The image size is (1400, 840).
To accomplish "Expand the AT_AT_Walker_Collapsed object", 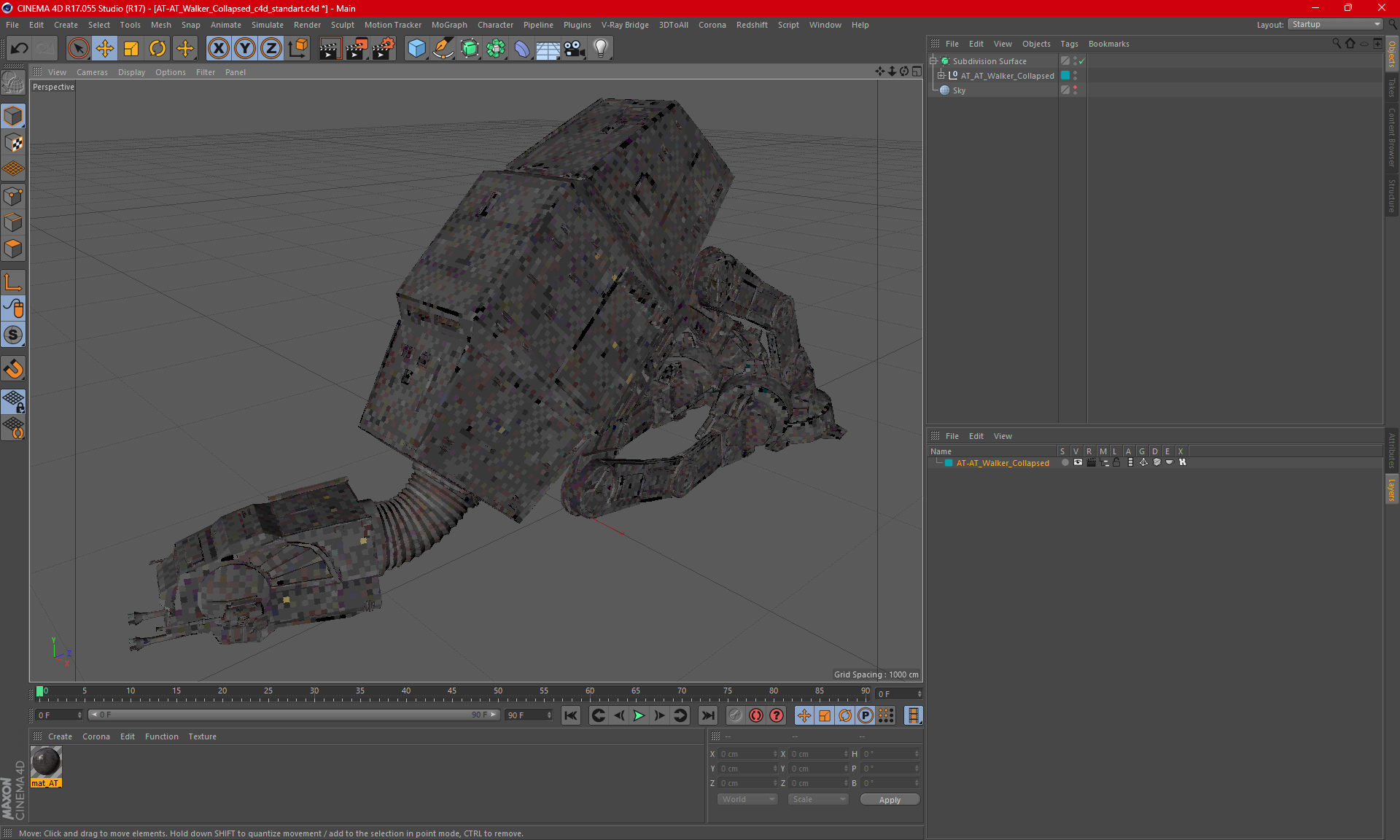I will click(941, 76).
